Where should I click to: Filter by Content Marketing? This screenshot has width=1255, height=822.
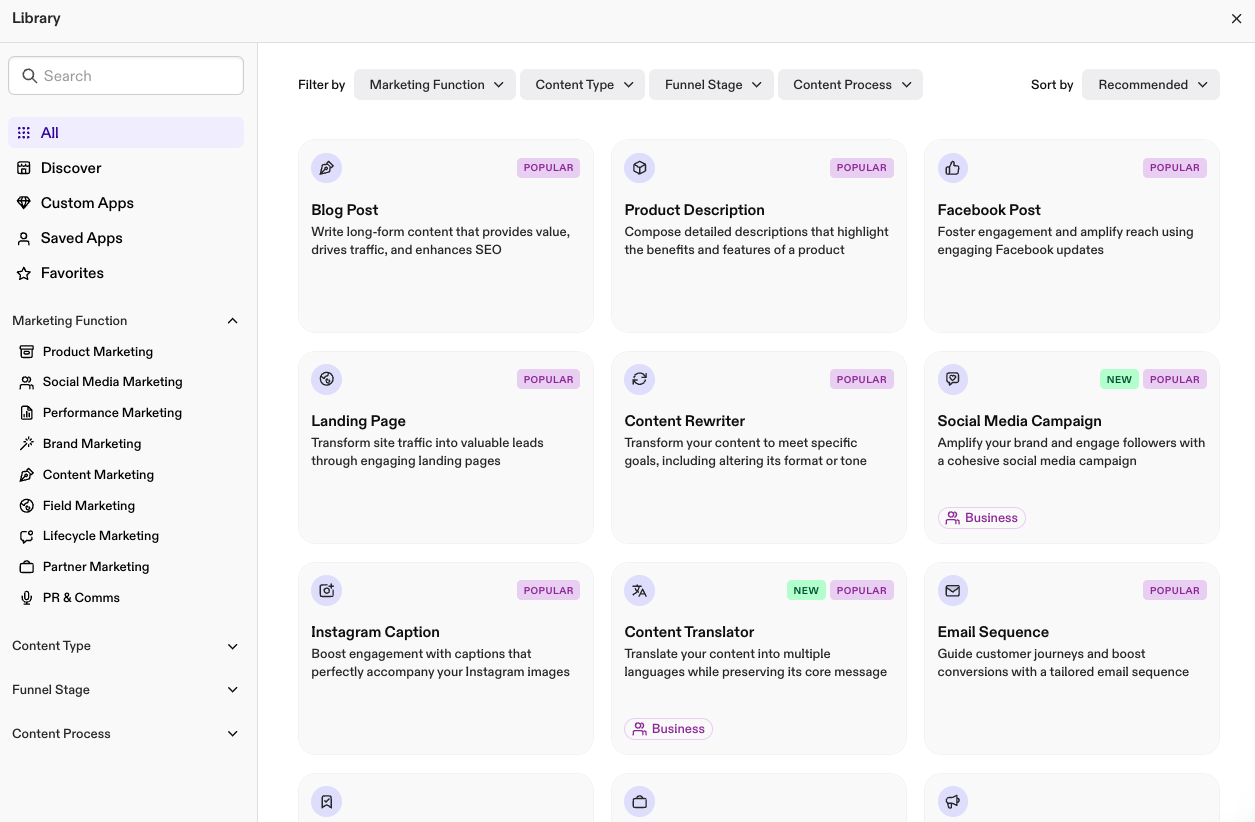[x=98, y=475]
